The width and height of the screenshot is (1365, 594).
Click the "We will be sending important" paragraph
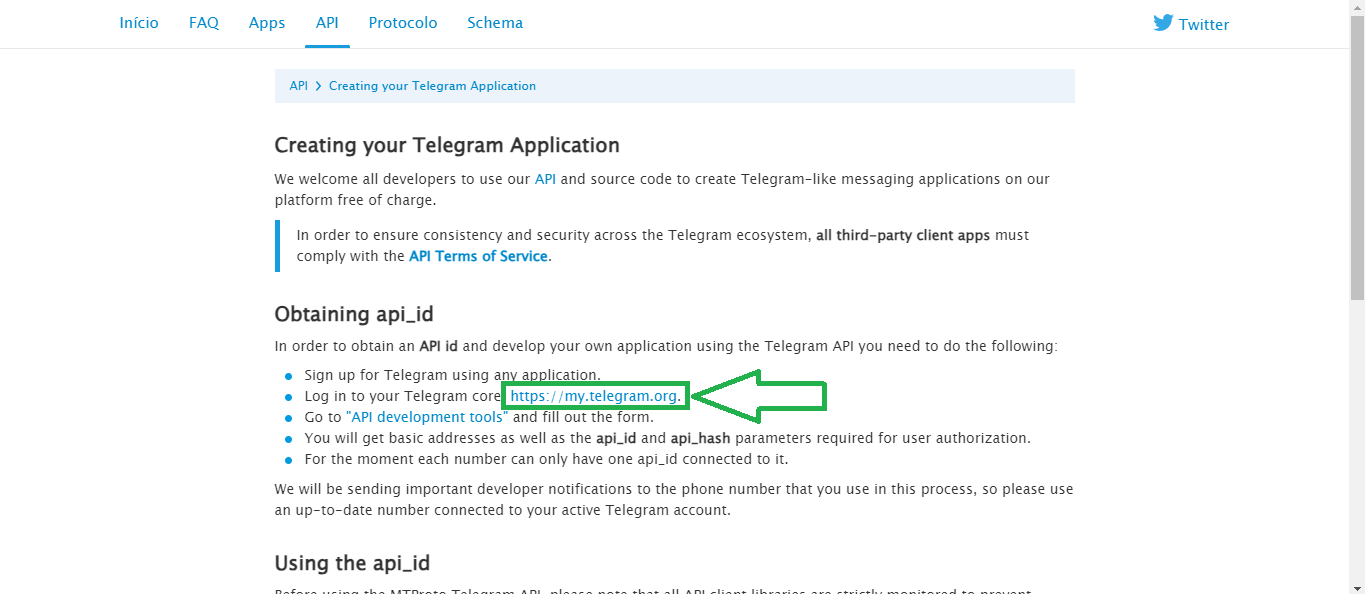point(674,500)
